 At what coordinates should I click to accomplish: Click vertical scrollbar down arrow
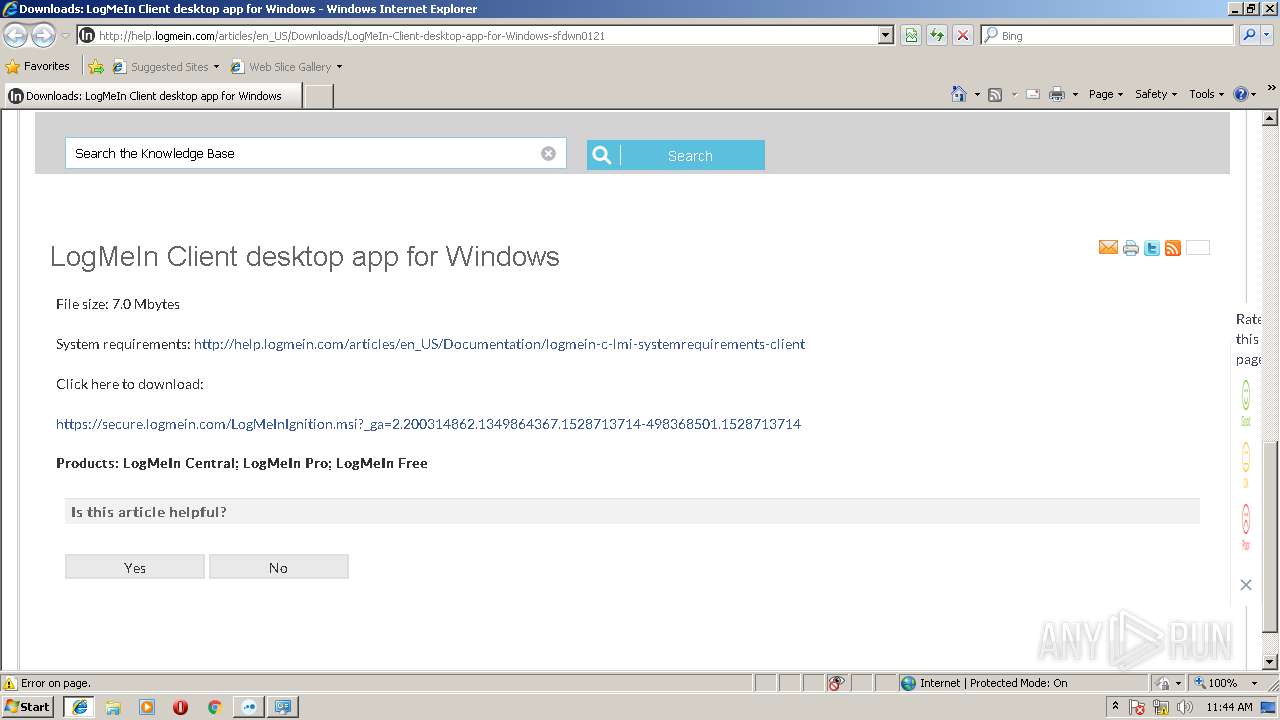(x=1270, y=661)
